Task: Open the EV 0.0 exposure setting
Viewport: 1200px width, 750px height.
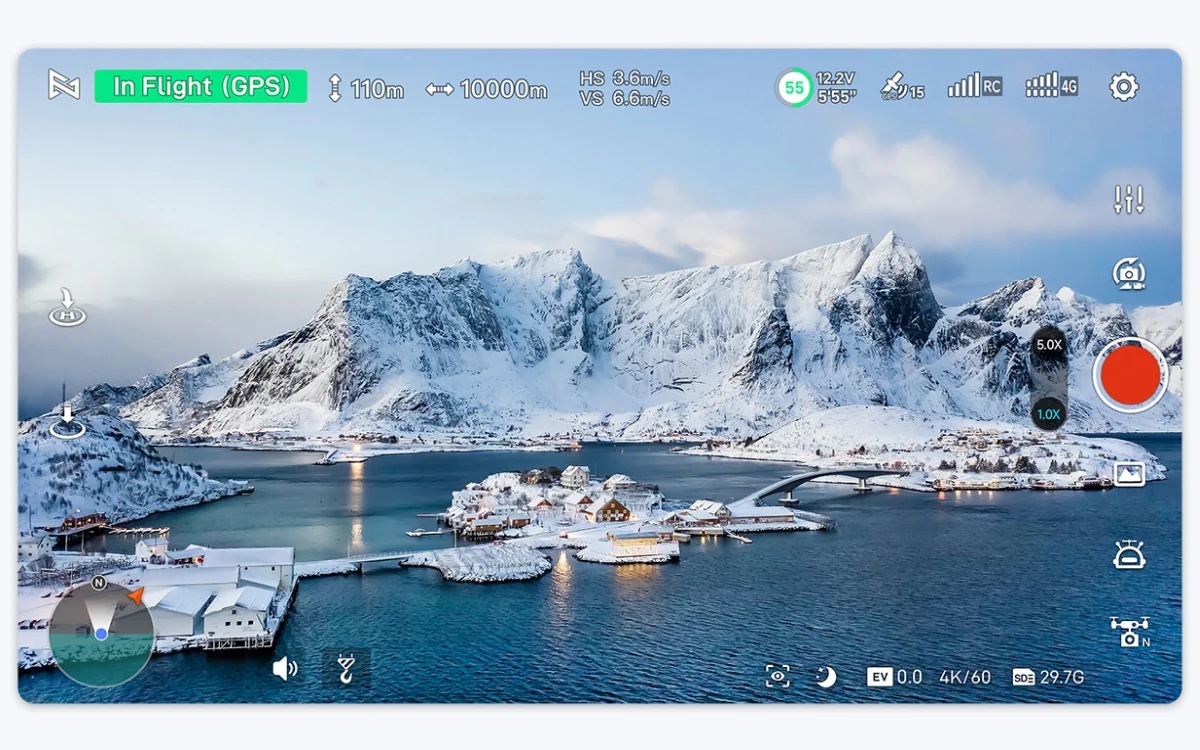Action: pyautogui.click(x=894, y=677)
